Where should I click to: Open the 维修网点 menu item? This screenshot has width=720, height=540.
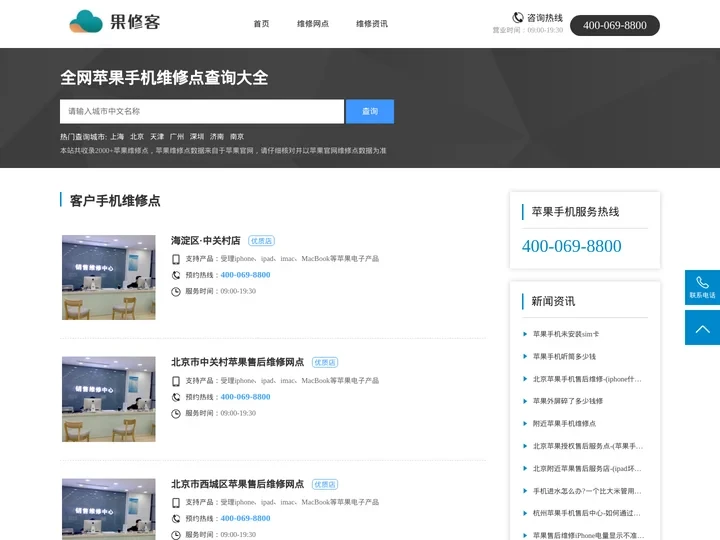(x=313, y=23)
